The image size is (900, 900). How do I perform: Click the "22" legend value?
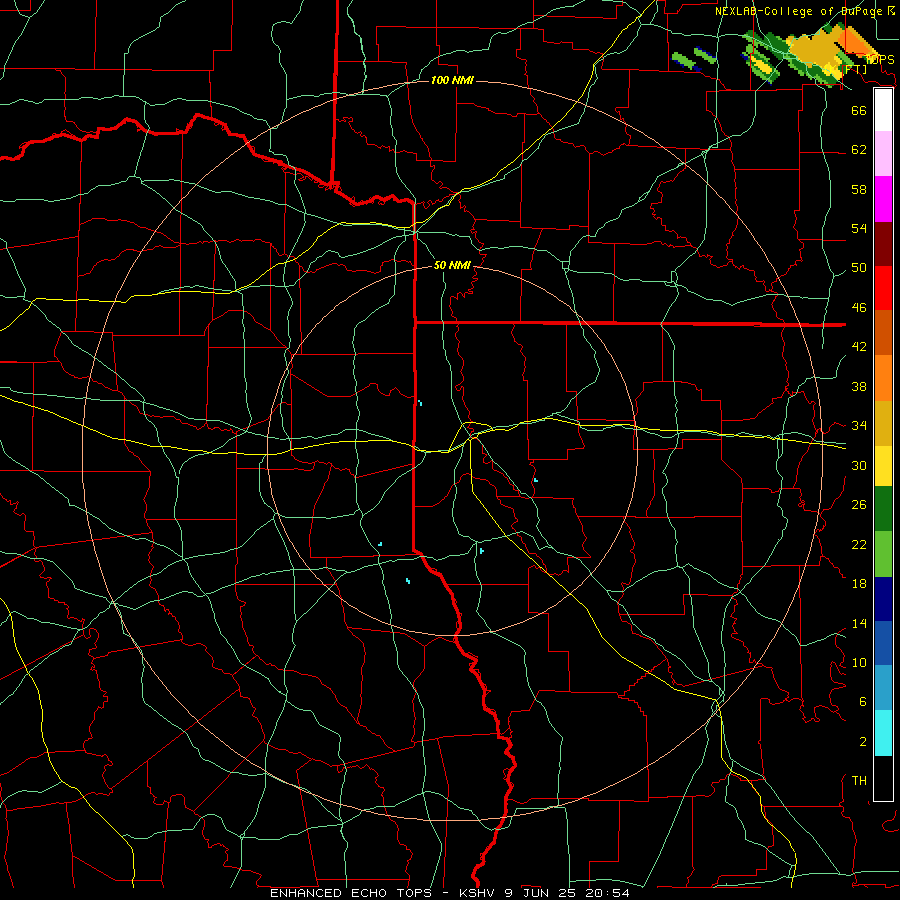tap(859, 544)
